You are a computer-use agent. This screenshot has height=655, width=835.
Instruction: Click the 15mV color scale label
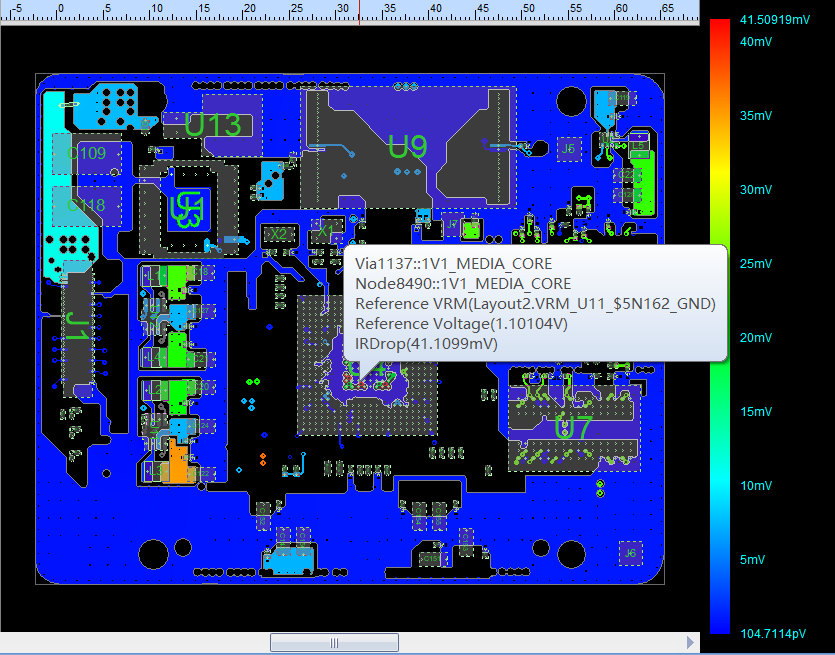coord(756,412)
